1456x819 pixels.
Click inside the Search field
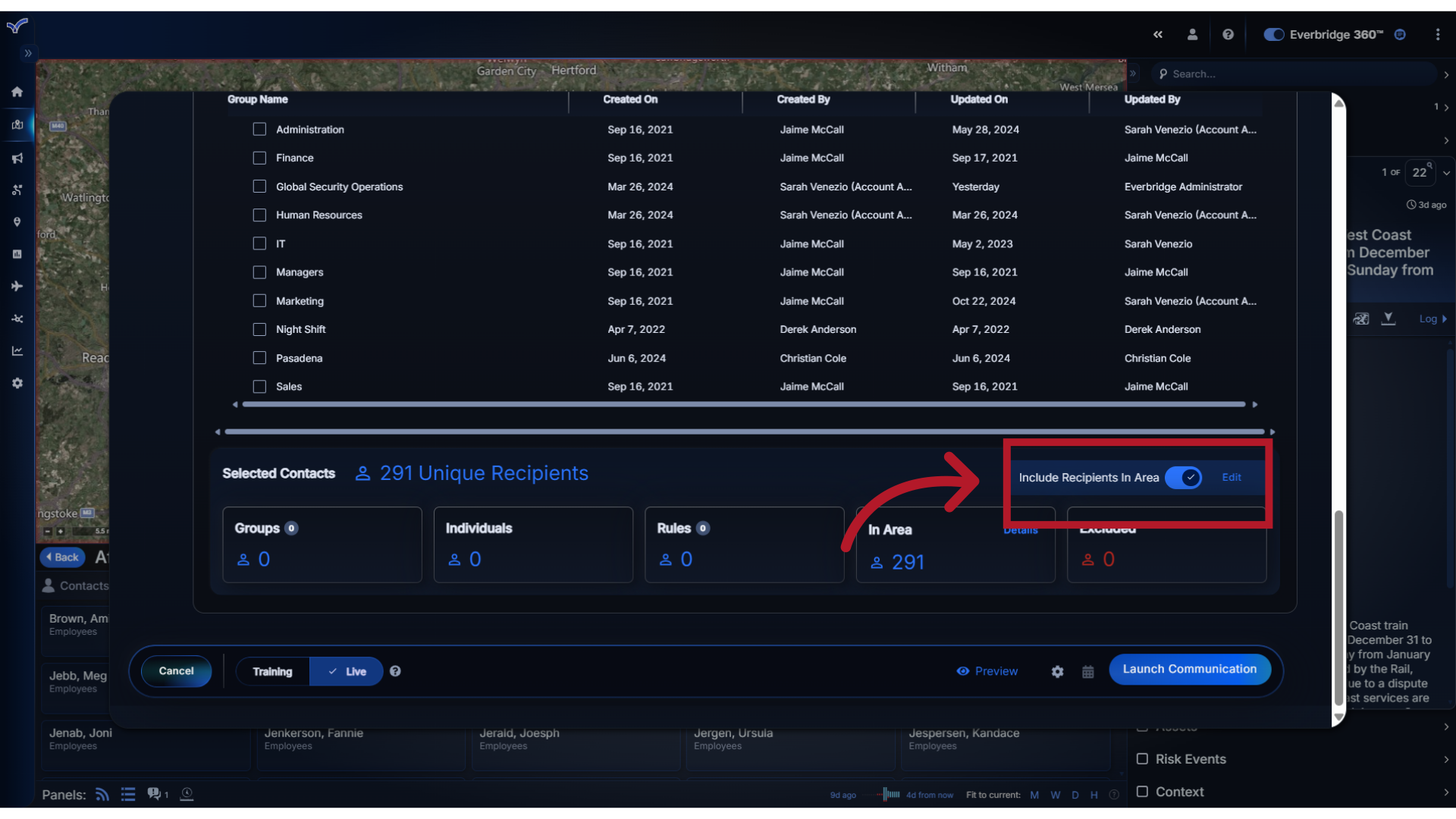pyautogui.click(x=1289, y=74)
